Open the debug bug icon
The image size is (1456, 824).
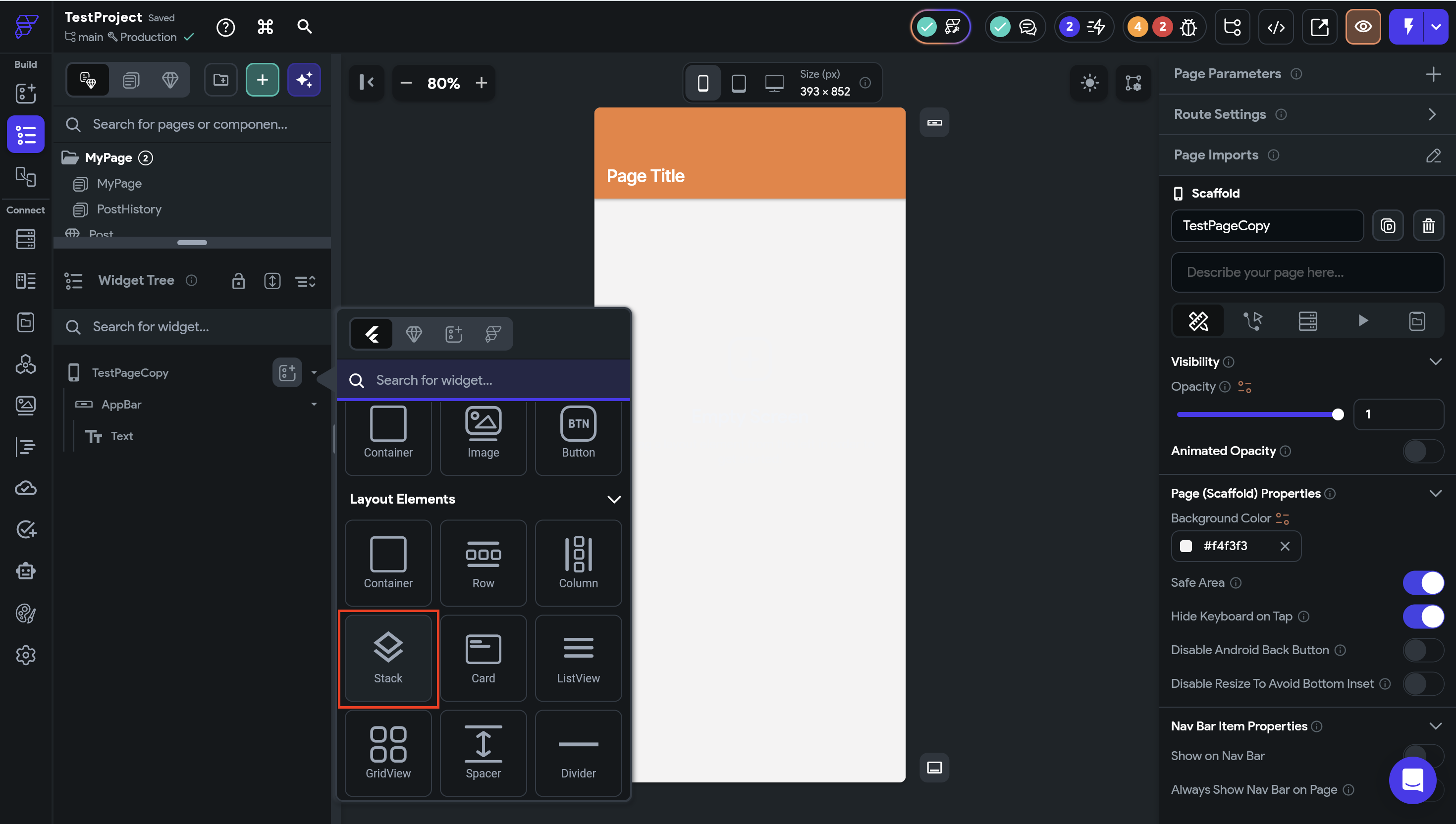[x=1187, y=27]
